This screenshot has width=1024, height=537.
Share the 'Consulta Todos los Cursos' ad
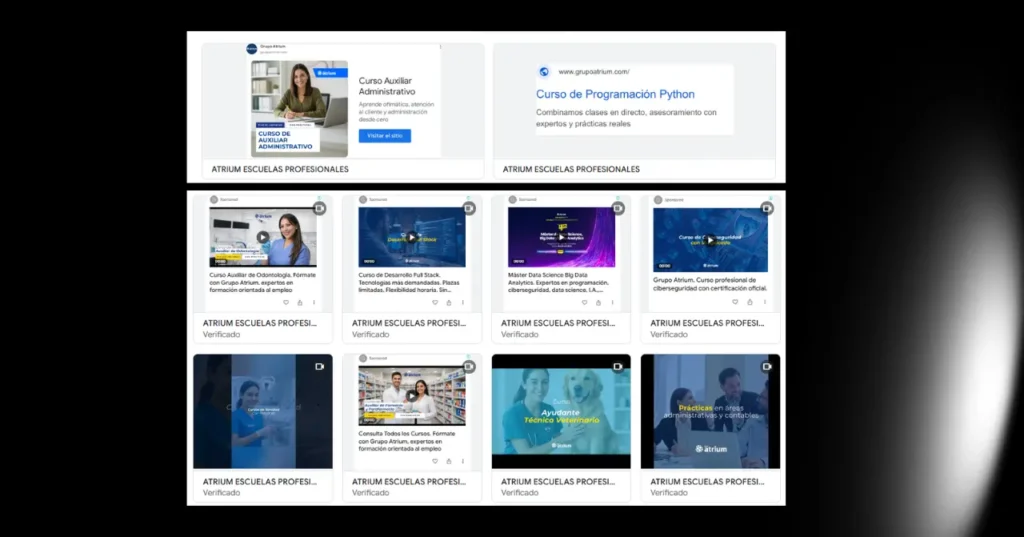449,461
